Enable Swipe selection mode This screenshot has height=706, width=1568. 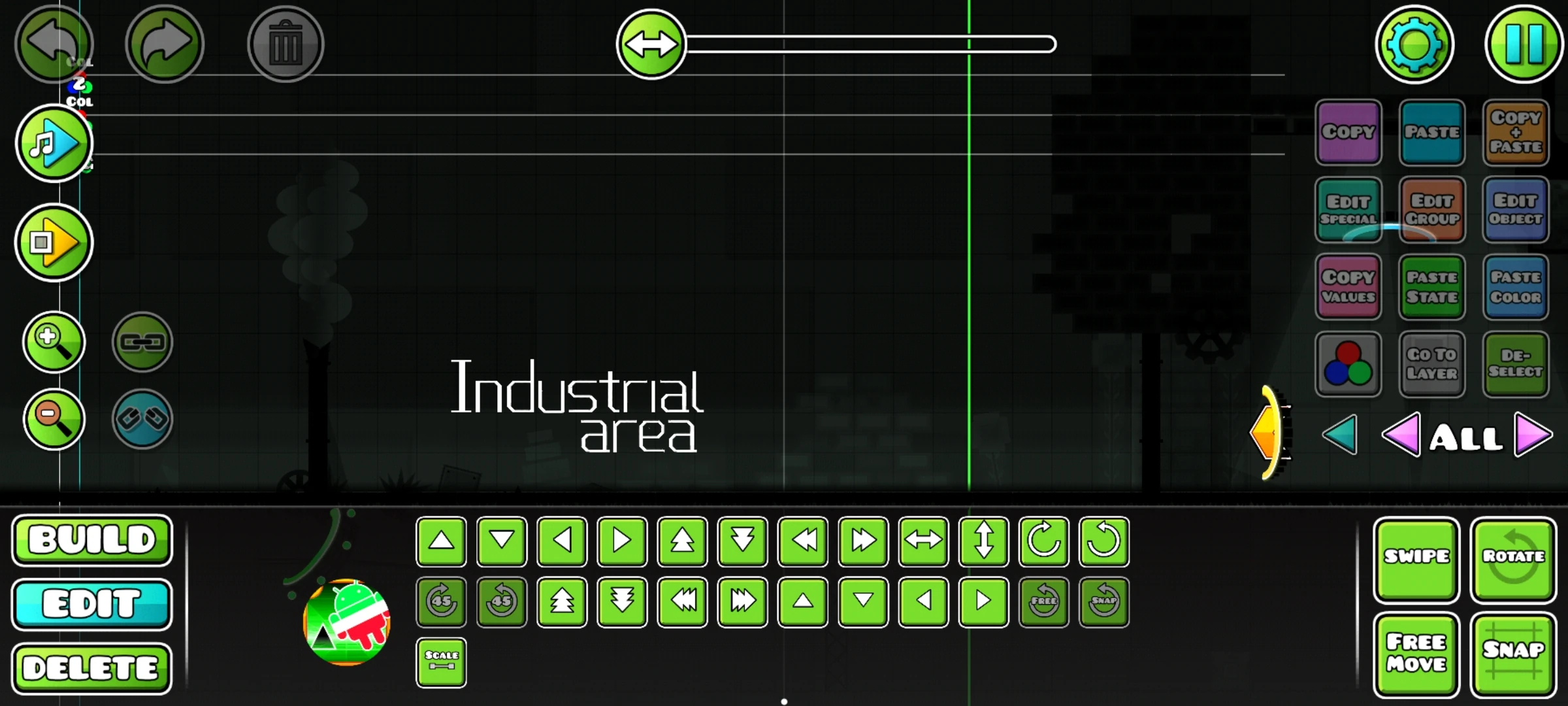[x=1416, y=559]
